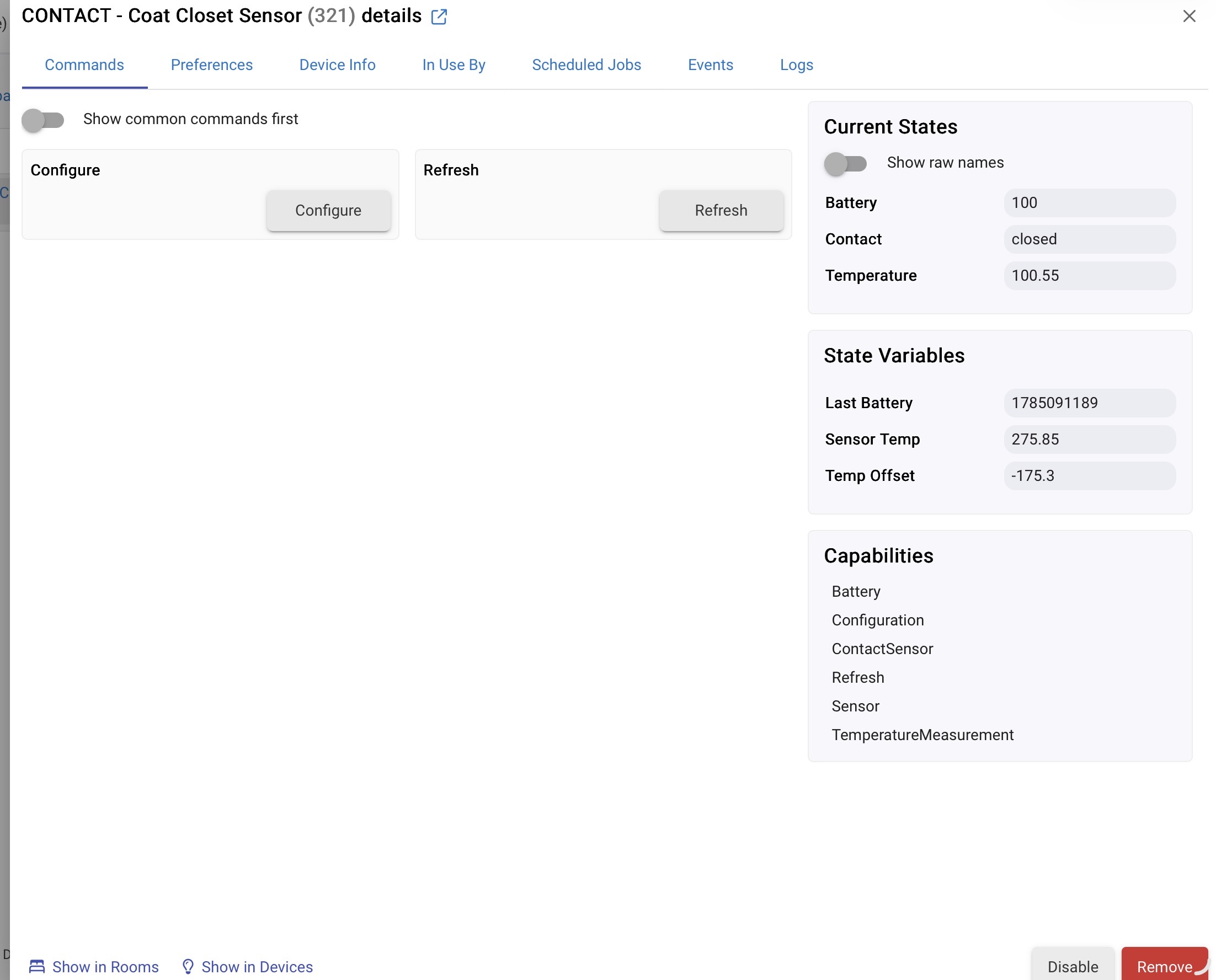
Task: Open the Device Info tab
Action: pos(337,65)
